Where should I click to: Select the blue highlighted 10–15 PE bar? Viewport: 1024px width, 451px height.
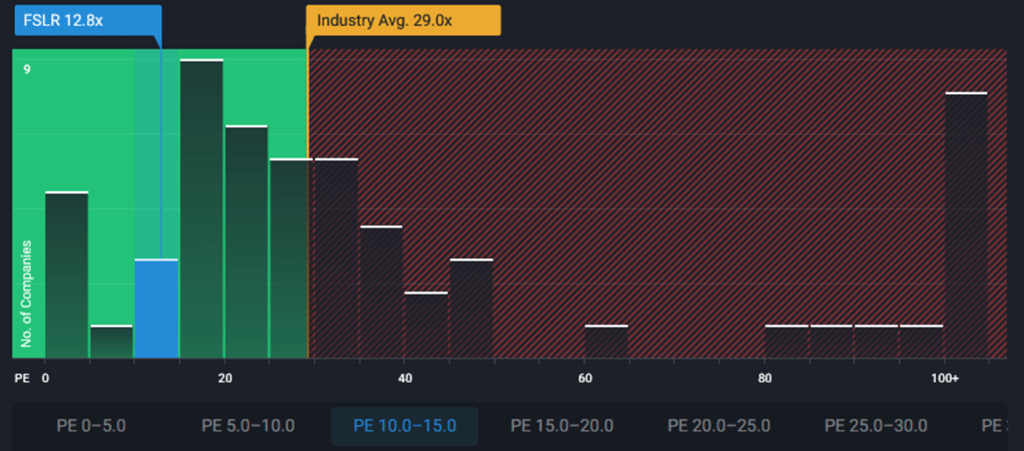[x=157, y=309]
